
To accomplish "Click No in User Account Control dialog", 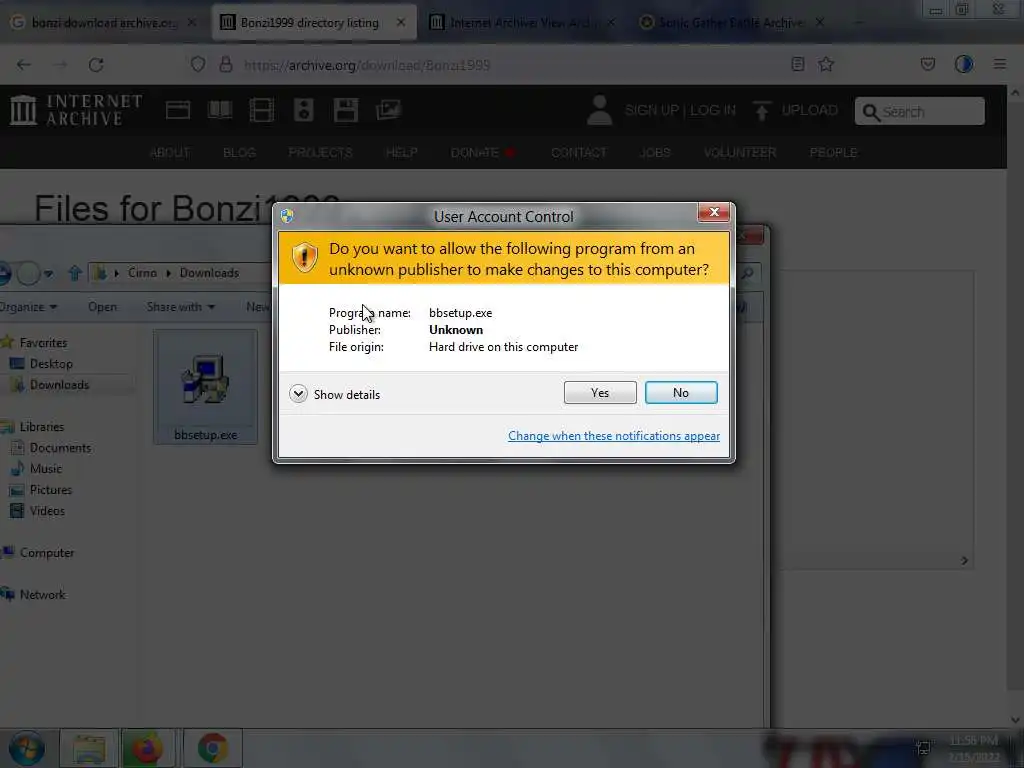I will coord(680,392).
